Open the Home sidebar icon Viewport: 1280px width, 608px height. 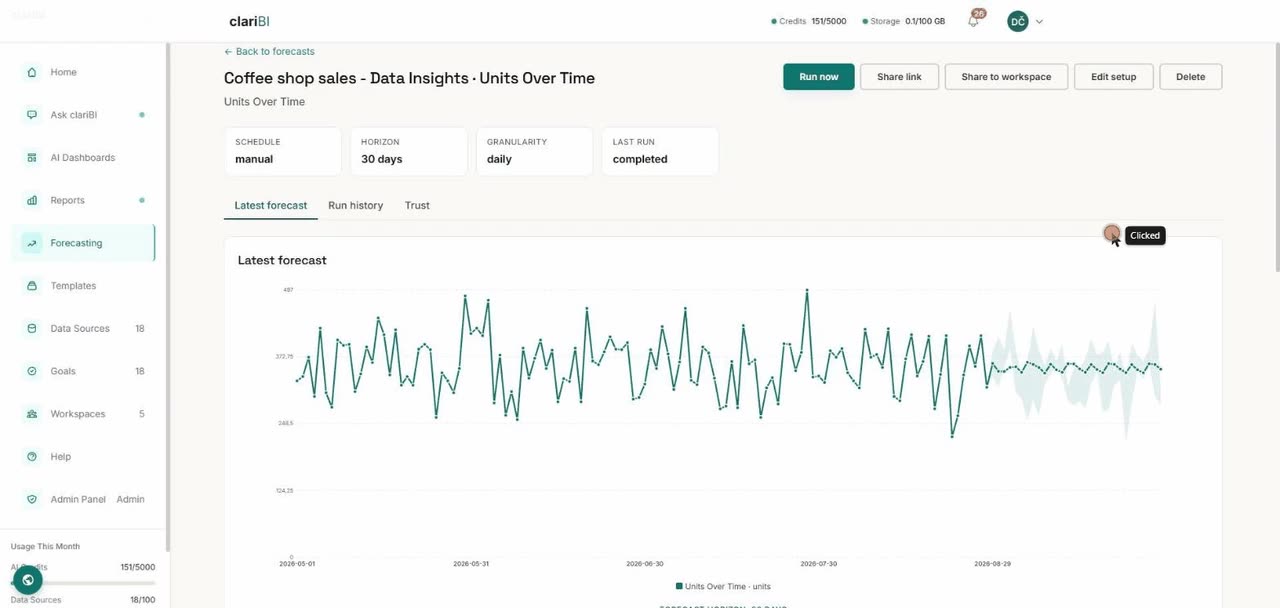pyautogui.click(x=32, y=72)
